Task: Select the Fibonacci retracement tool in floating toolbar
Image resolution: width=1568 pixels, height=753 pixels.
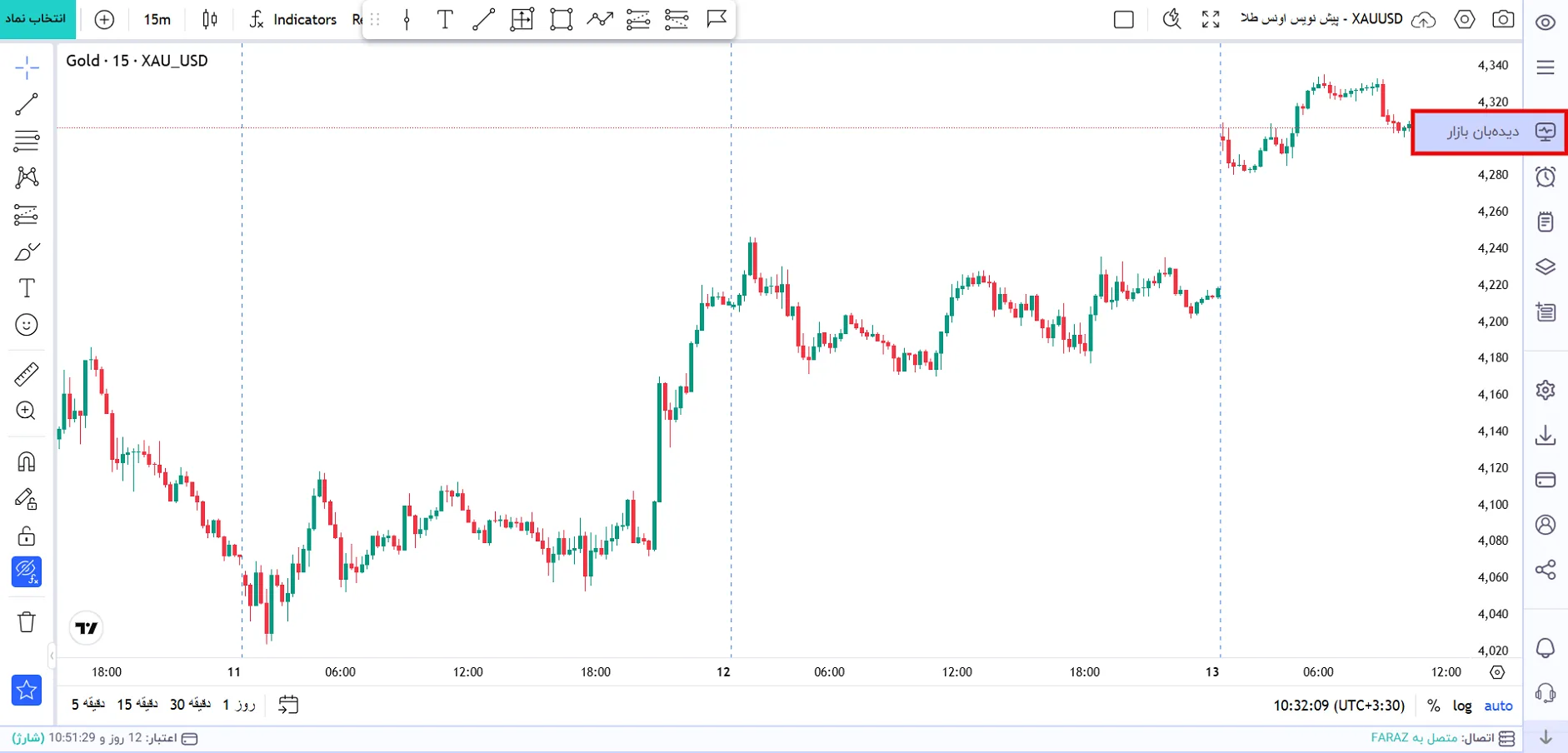Action: [638, 19]
